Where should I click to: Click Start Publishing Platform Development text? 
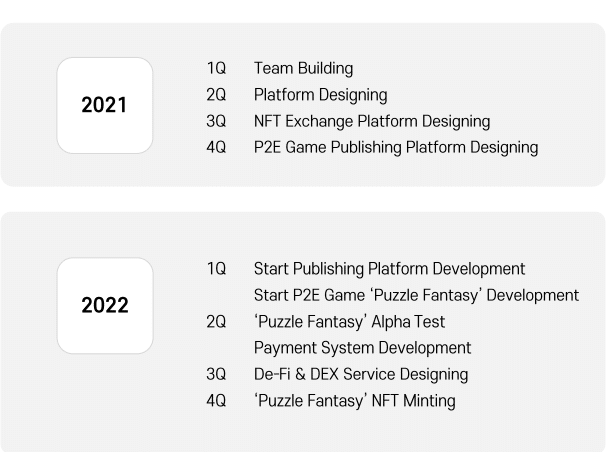click(389, 269)
